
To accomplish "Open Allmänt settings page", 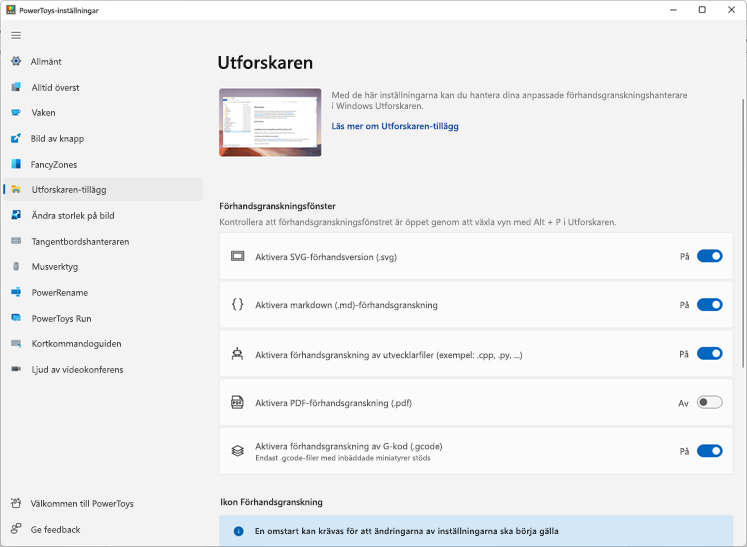I will [x=103, y=61].
